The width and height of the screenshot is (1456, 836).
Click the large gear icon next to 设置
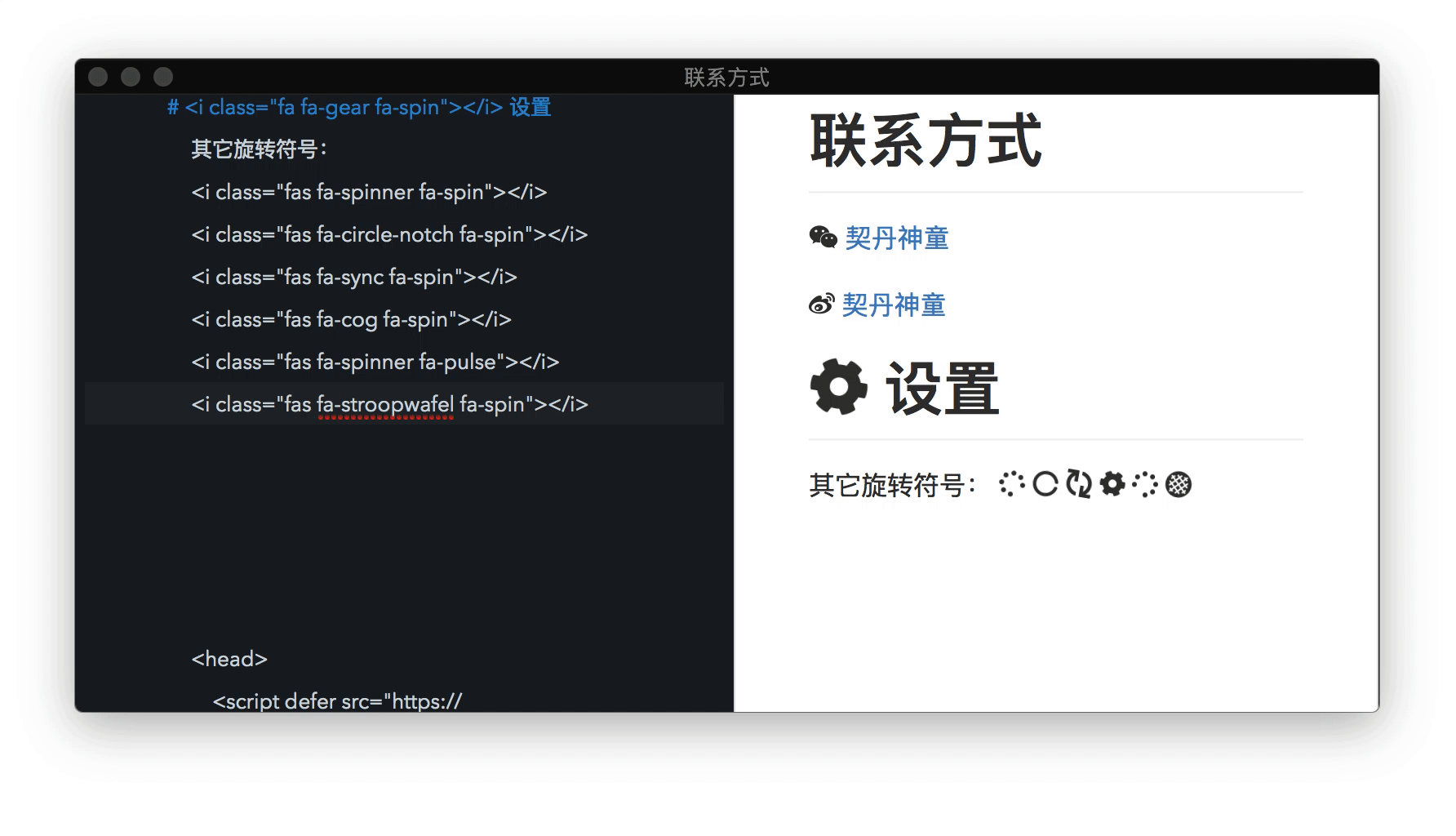pos(839,387)
